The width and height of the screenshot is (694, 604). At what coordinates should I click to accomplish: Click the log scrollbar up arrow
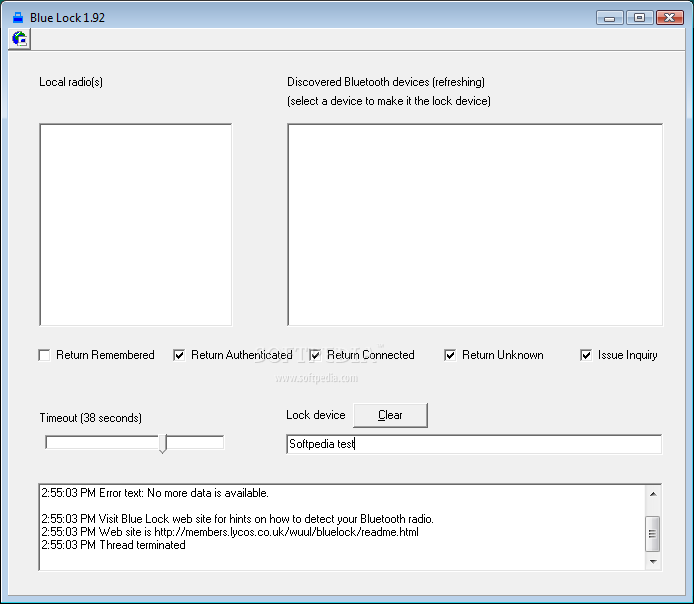(653, 493)
